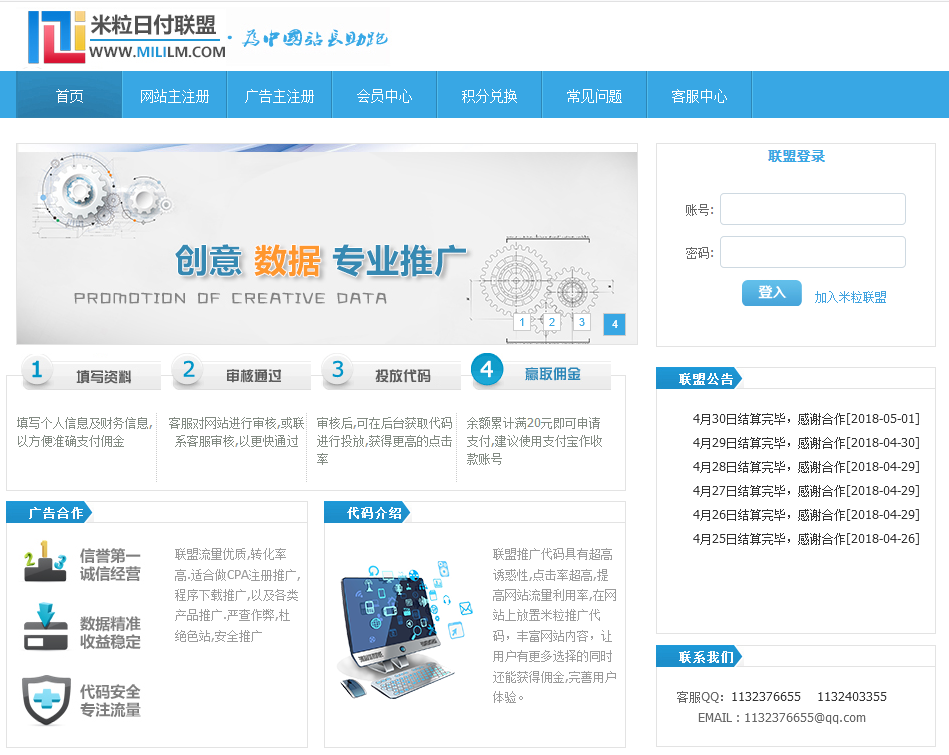The height and width of the screenshot is (755, 949).
Task: Click into the 密码 password field
Action: coord(812,252)
